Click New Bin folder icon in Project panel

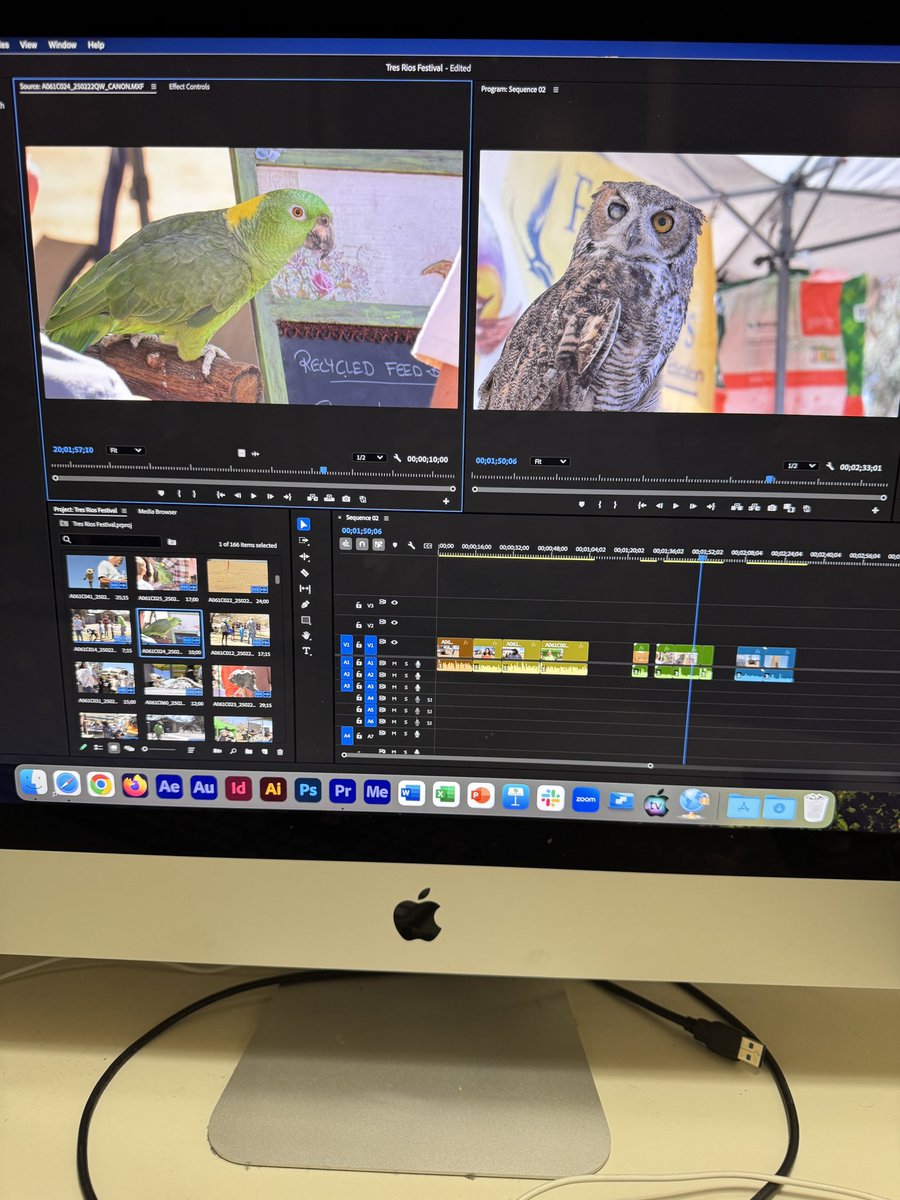(x=250, y=750)
